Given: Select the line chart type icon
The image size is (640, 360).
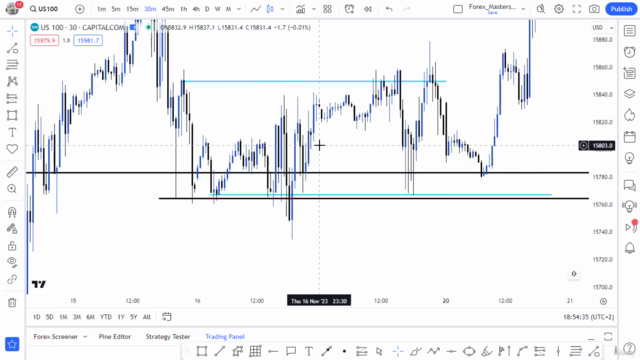Looking at the screenshot, I should [256, 9].
